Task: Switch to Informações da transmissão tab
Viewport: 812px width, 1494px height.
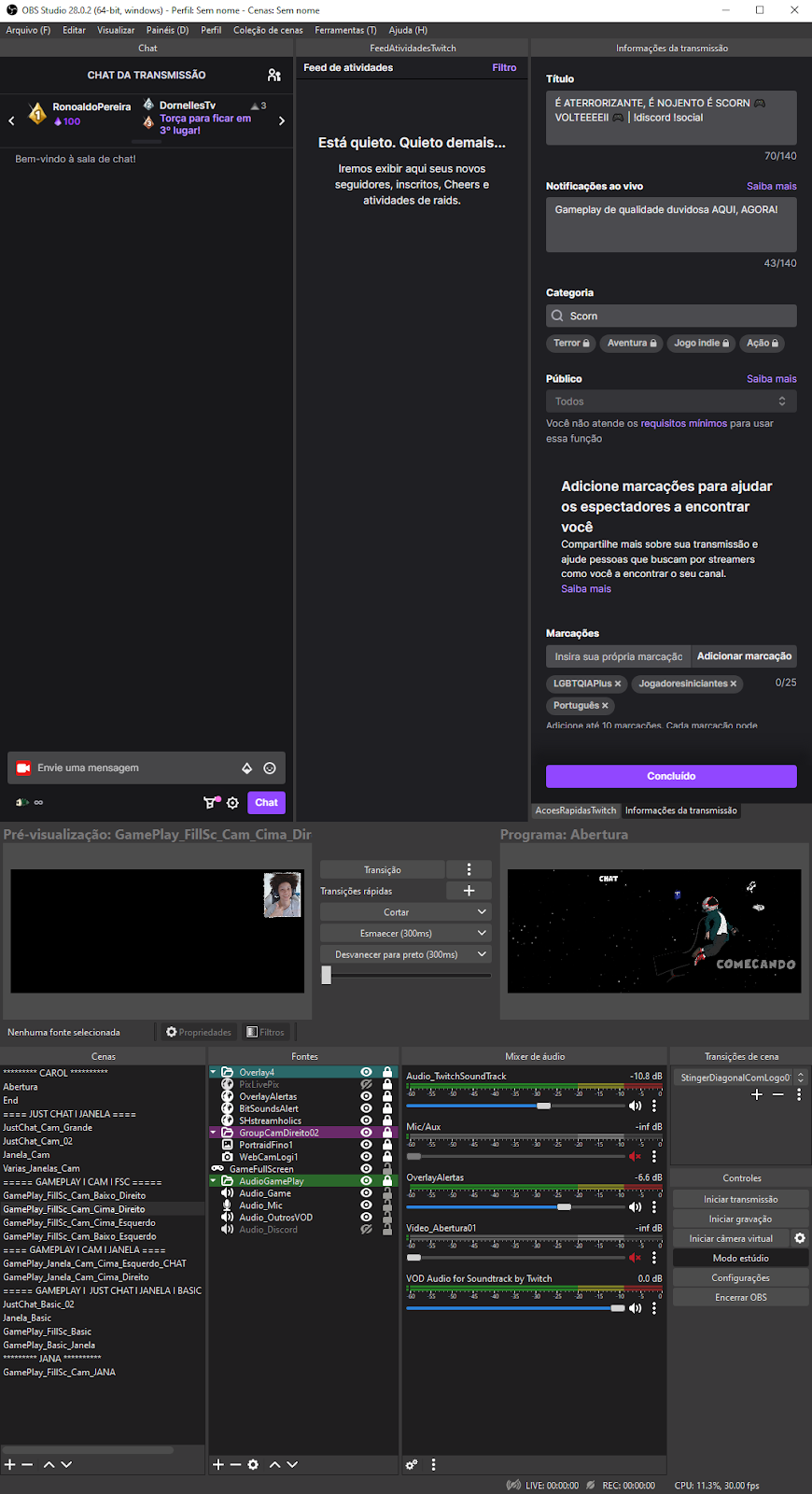Action: point(680,810)
